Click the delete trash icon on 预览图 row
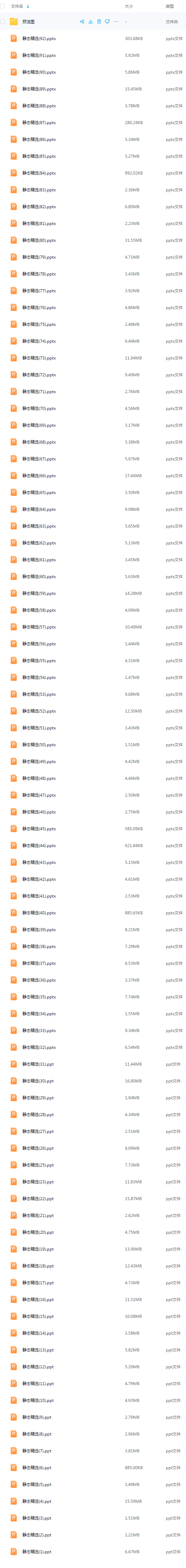Image resolution: width=186 pixels, height=1568 pixels. coord(99,21)
